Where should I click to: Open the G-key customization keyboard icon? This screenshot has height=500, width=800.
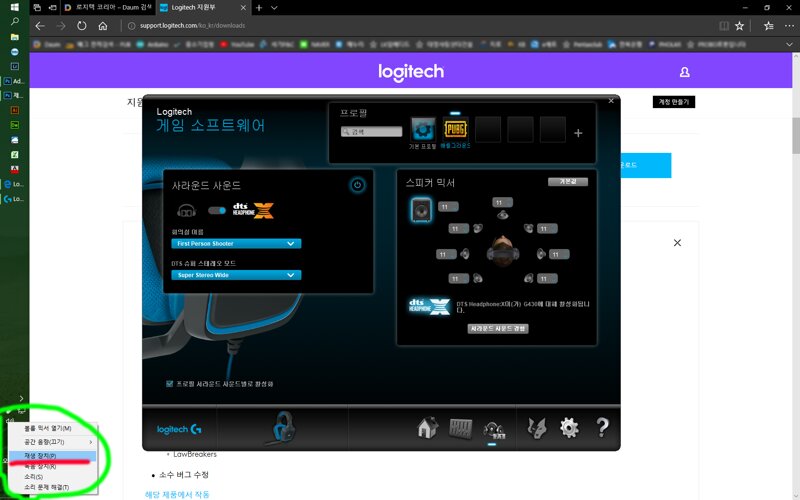[x=460, y=428]
